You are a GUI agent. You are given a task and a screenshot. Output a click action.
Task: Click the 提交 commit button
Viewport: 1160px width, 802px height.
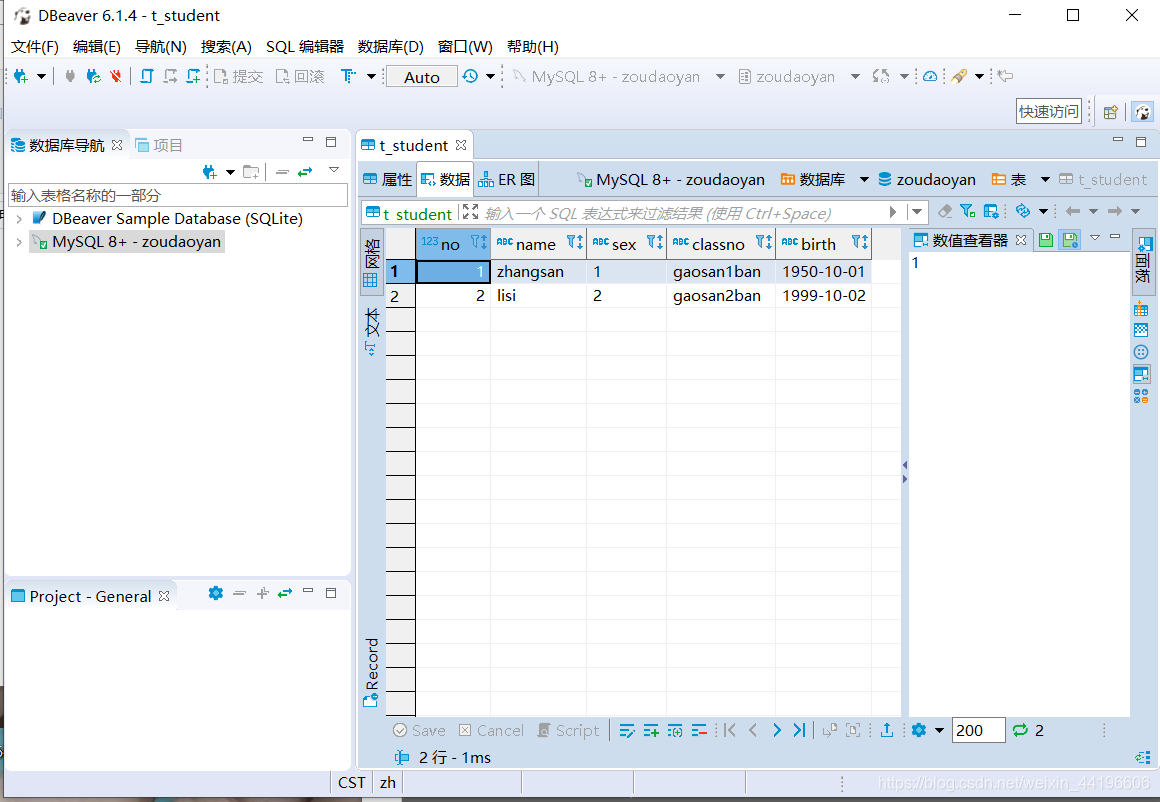point(238,76)
